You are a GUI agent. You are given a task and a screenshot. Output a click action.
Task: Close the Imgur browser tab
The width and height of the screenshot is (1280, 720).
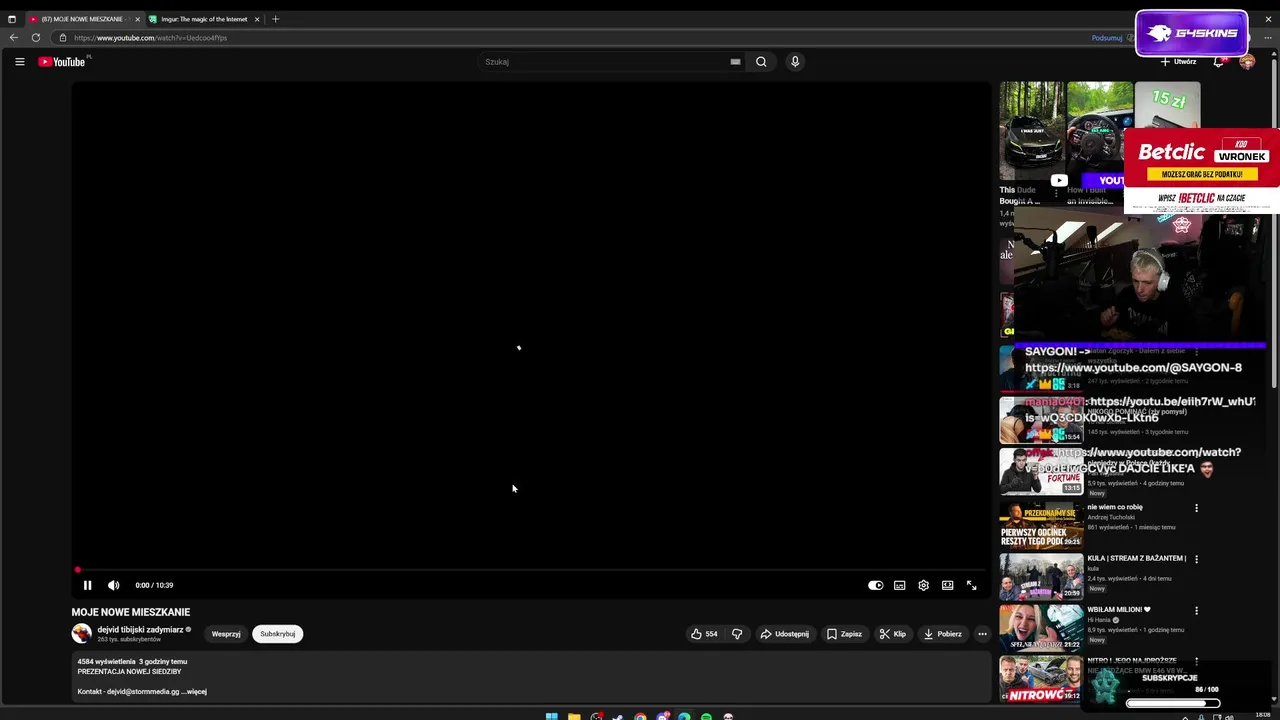(257, 19)
